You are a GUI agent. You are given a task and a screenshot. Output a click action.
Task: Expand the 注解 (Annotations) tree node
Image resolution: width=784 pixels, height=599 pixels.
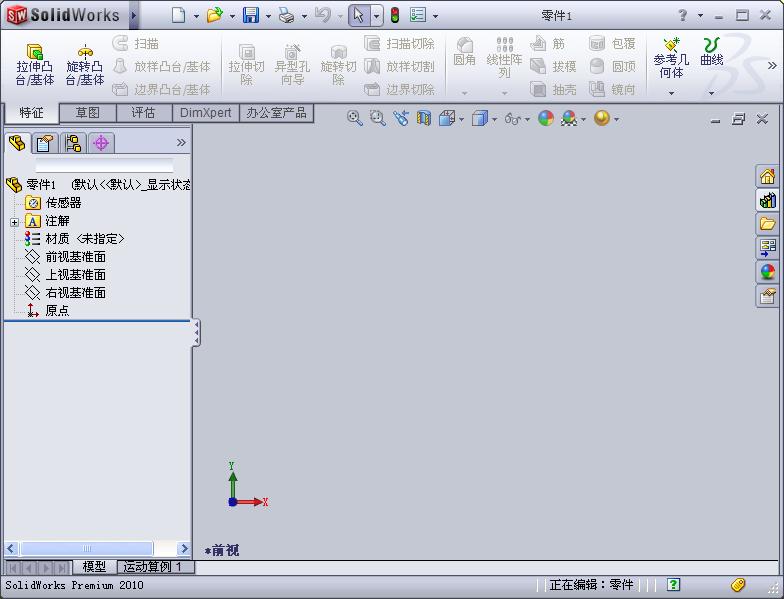[14, 222]
